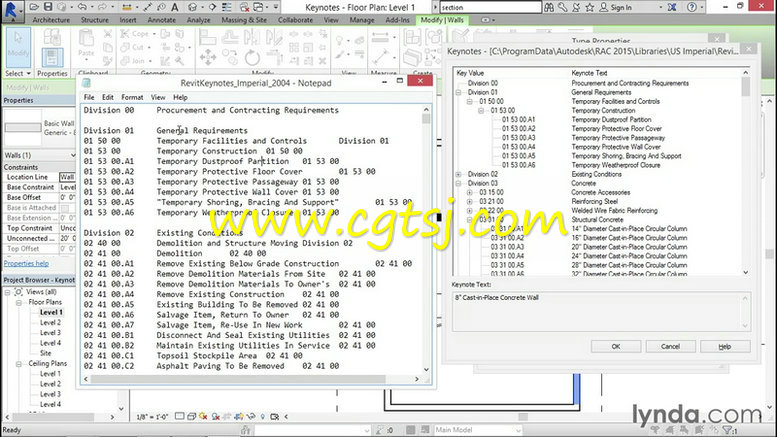This screenshot has height=437, width=777.
Task: Click the Switch Windows icon
Action: tap(259, 7)
